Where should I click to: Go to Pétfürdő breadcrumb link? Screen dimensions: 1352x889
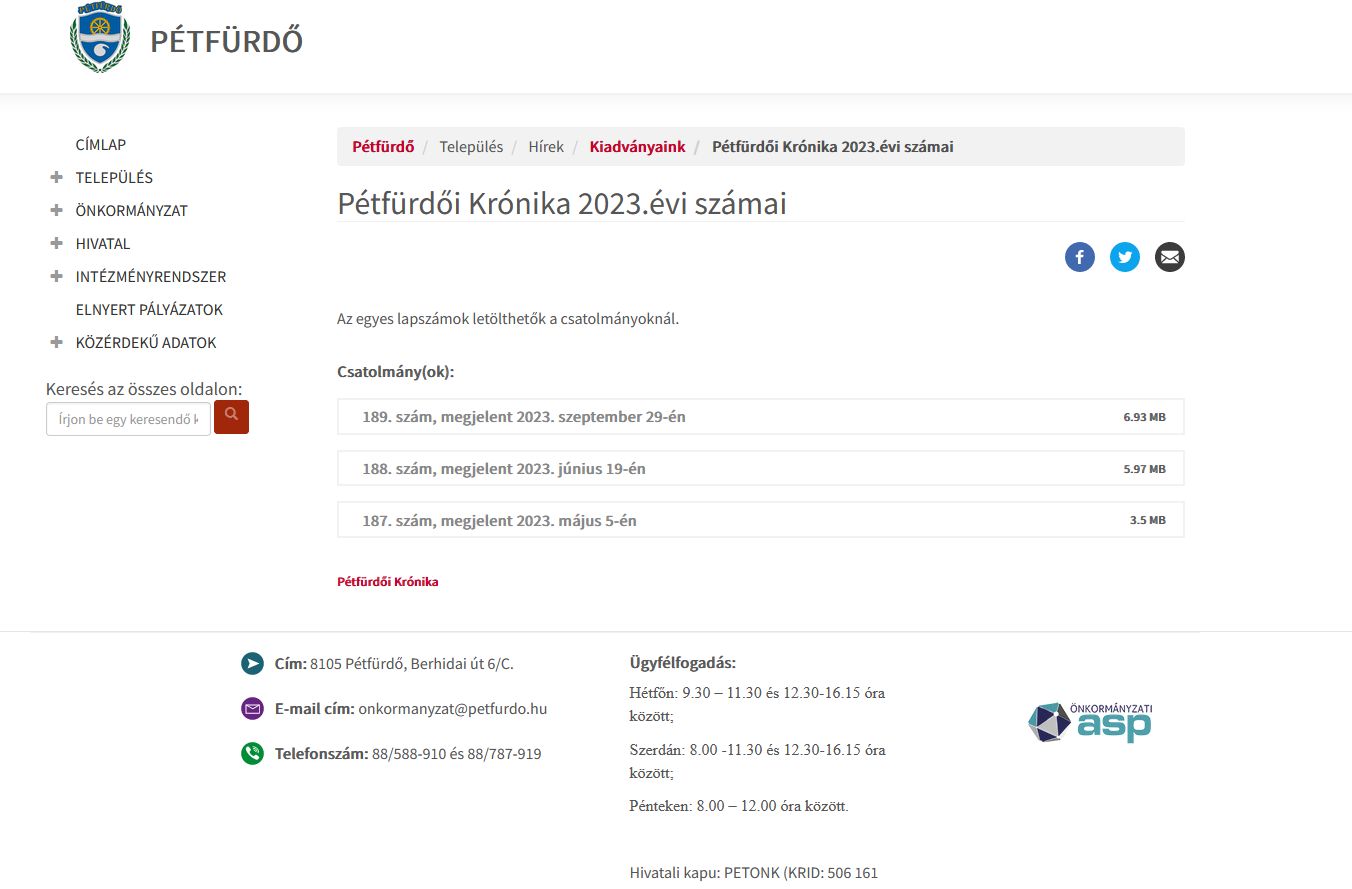coord(383,147)
